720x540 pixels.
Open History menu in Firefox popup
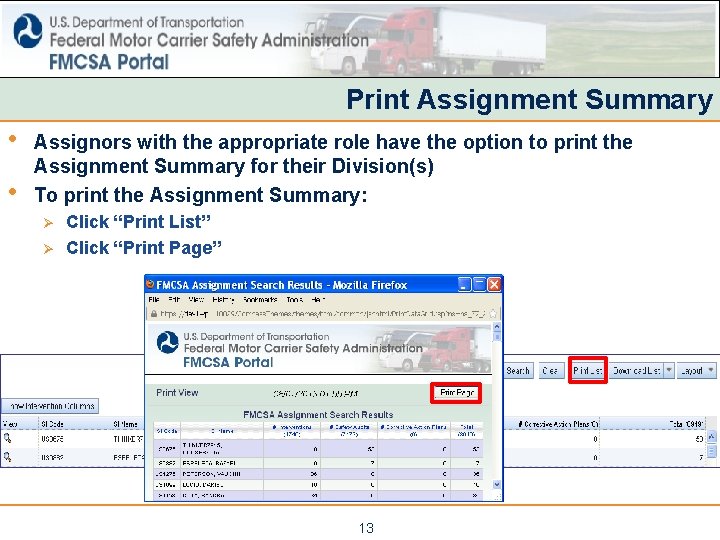[223, 299]
